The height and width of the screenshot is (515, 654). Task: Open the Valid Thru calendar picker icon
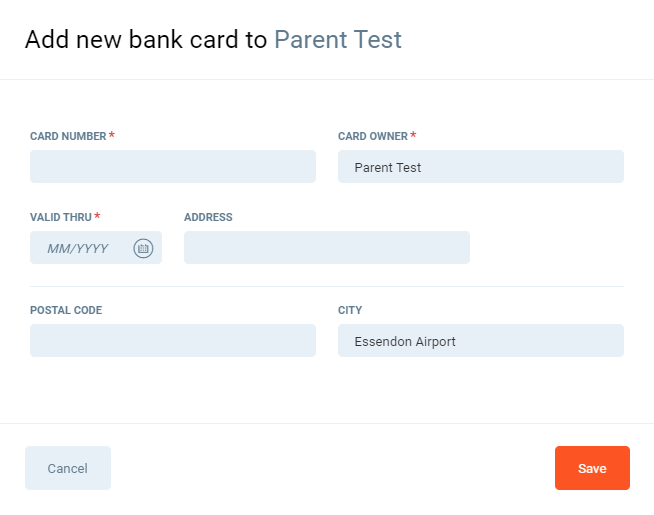coord(143,248)
